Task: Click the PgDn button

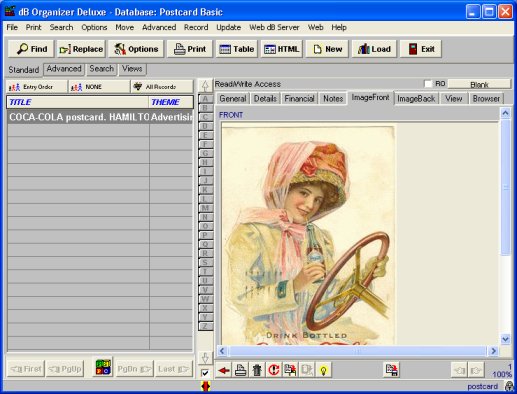Action: [134, 369]
